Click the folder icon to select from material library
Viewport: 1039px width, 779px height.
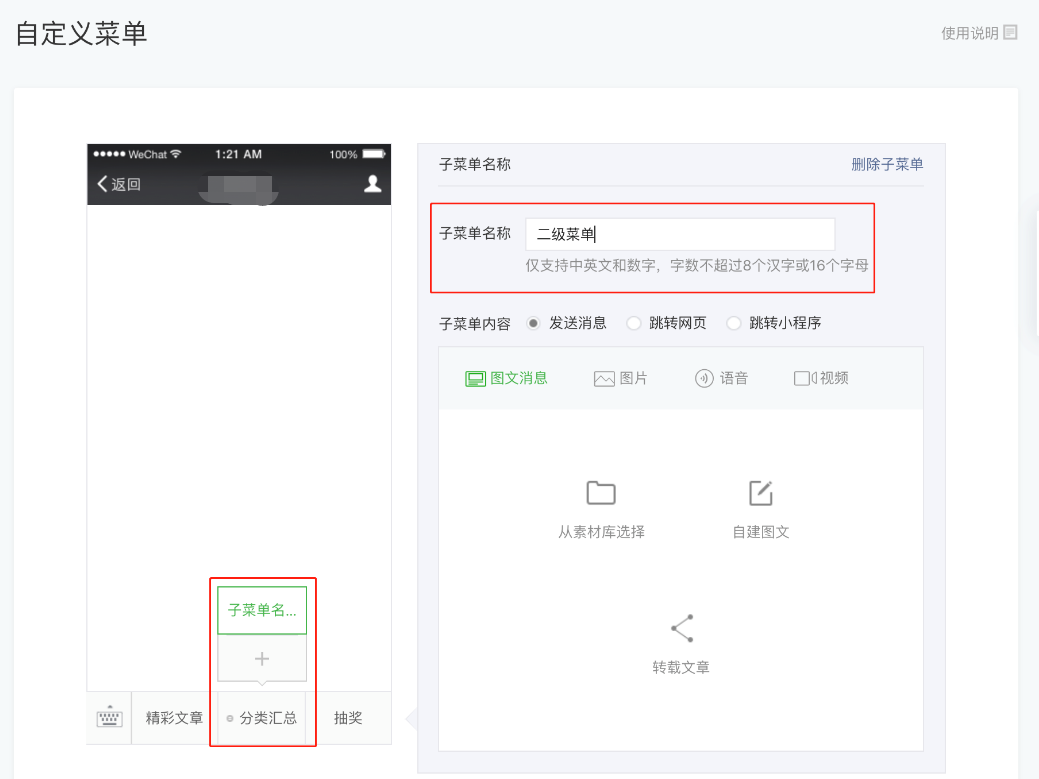tap(601, 493)
